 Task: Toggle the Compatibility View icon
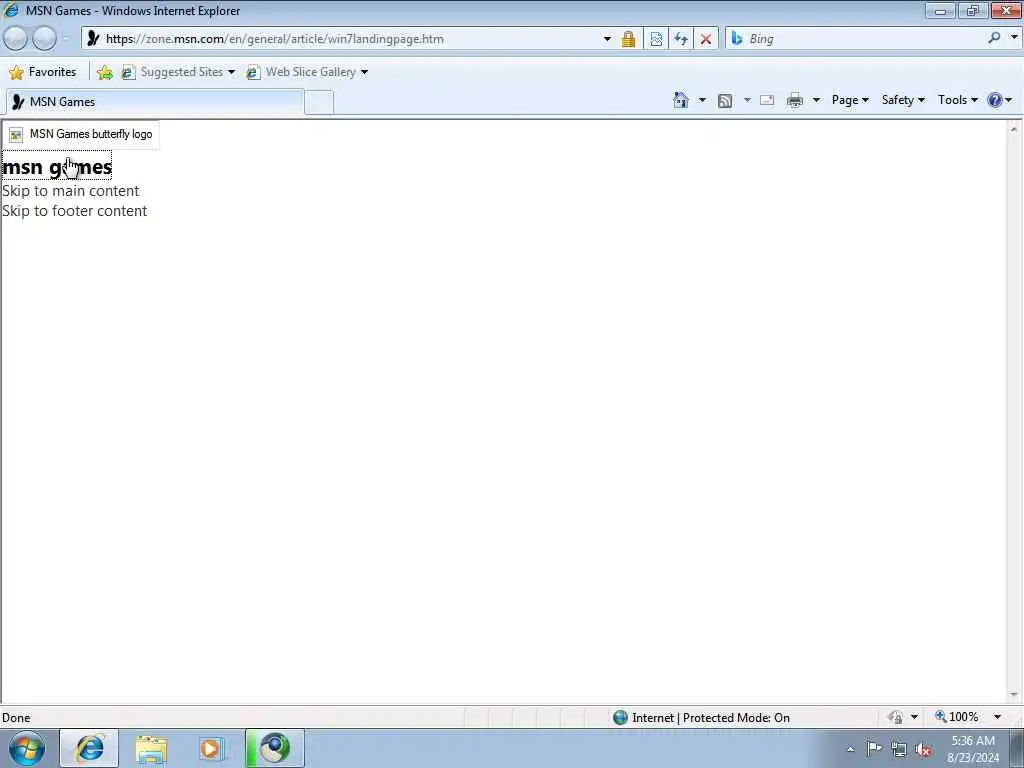point(656,39)
